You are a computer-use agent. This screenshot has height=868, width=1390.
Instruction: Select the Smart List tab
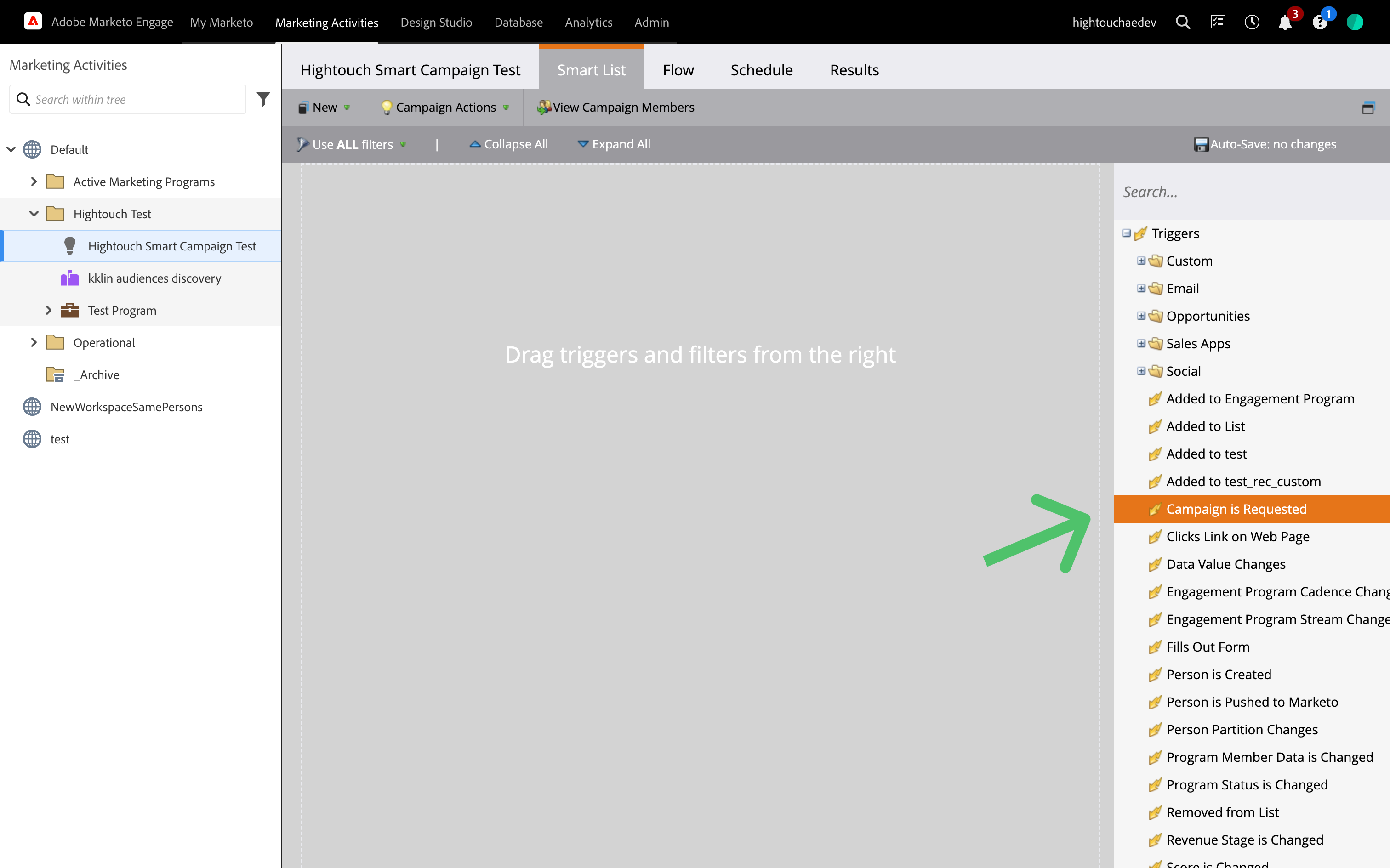coord(591,69)
